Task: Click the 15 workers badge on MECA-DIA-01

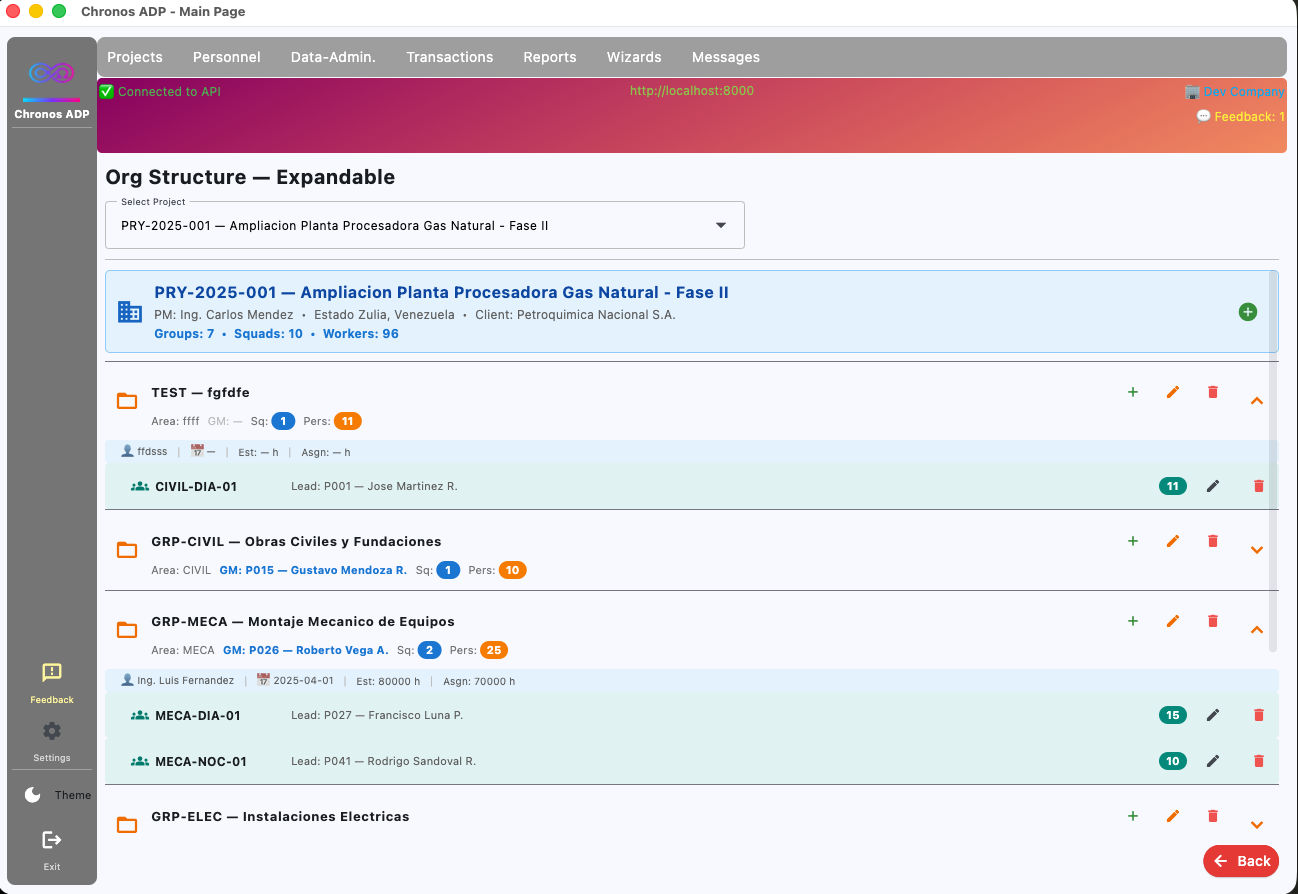Action: [x=1173, y=715]
